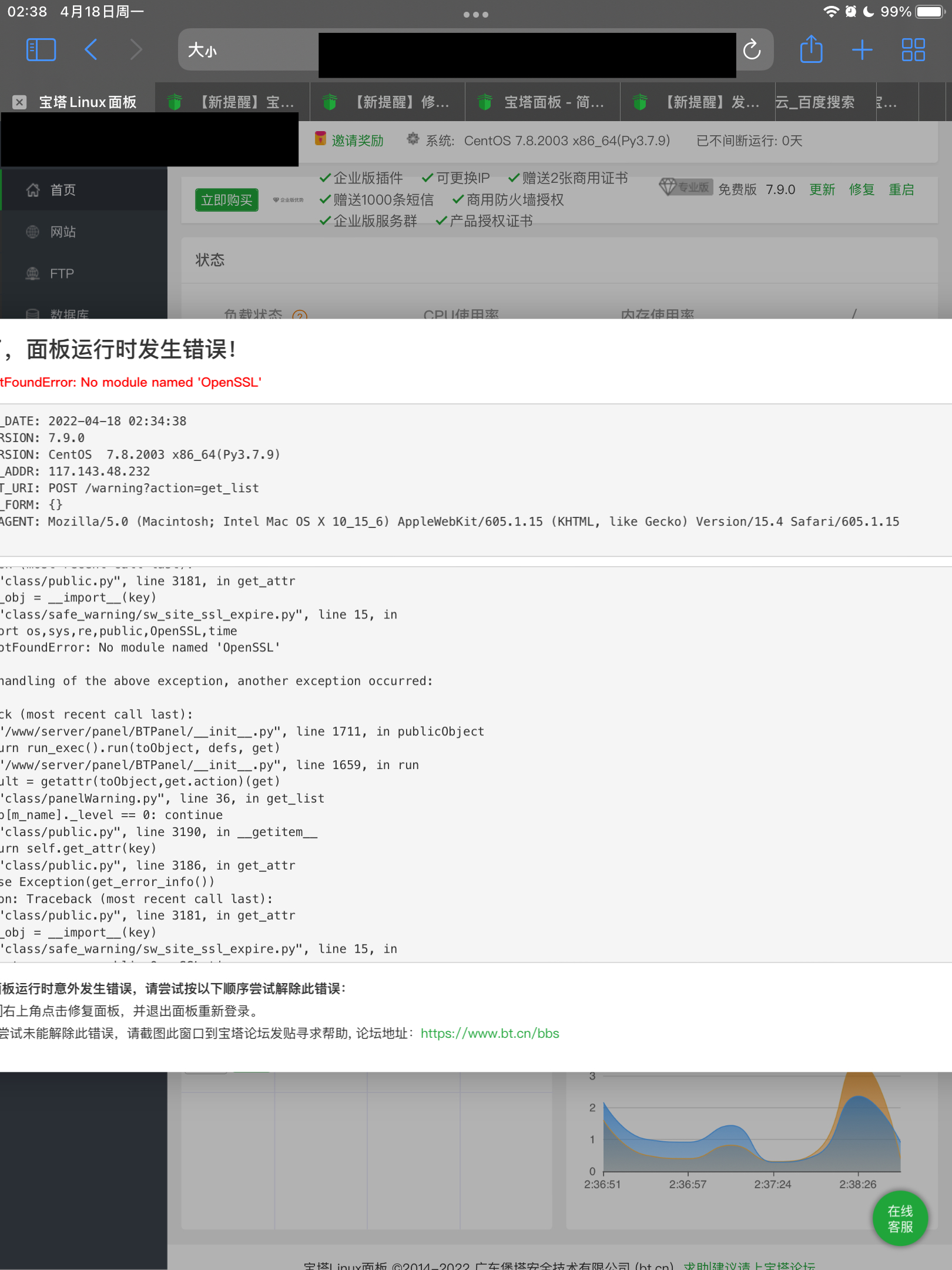Viewport: 952px width, 1270px height.
Task: Tap the Wi-Fi status icon
Action: coord(831,12)
